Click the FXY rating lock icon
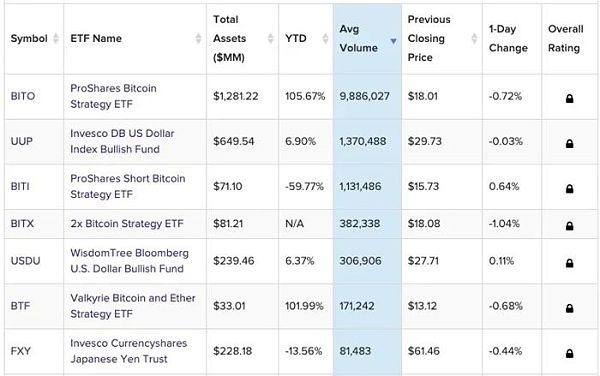This screenshot has height=376, width=600. coord(569,353)
